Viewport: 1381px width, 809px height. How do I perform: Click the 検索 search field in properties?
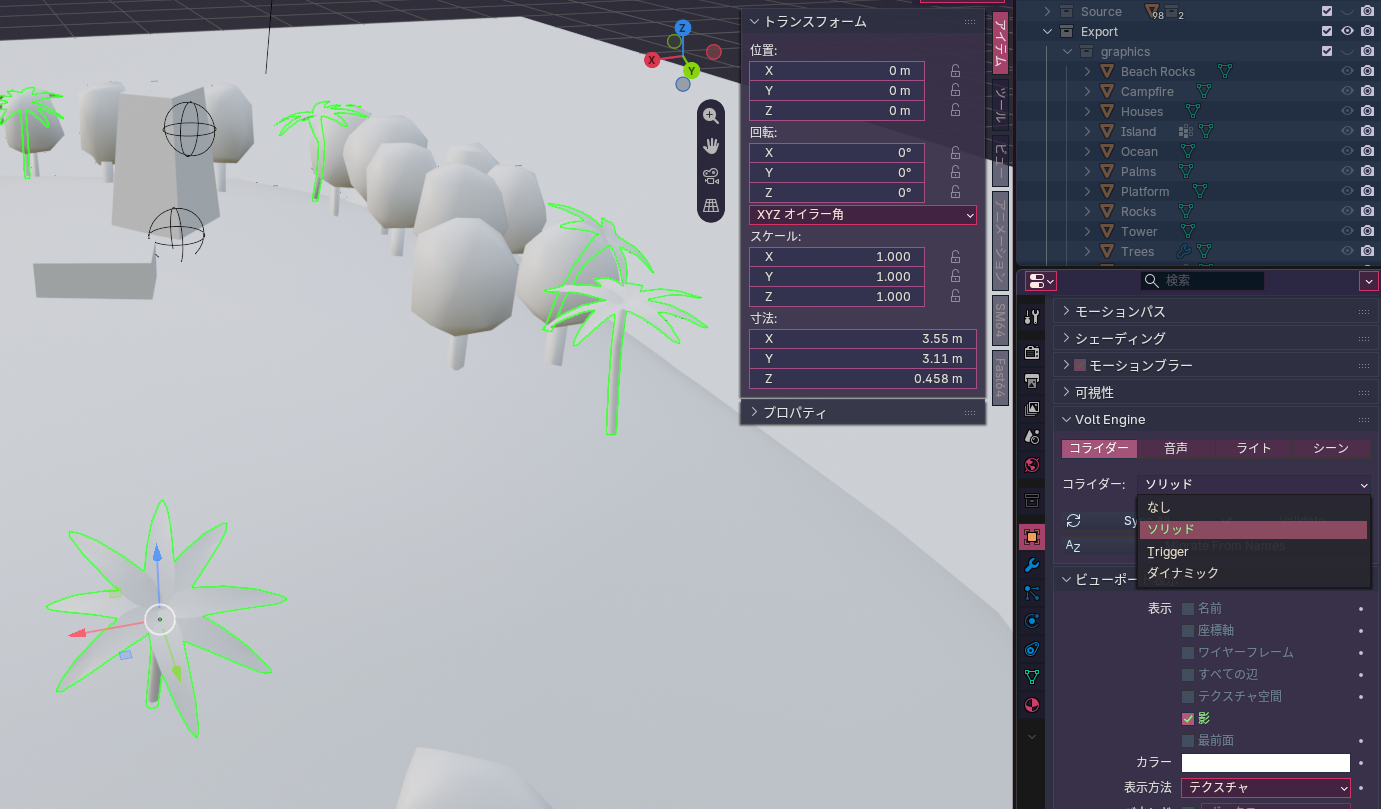(1203, 281)
